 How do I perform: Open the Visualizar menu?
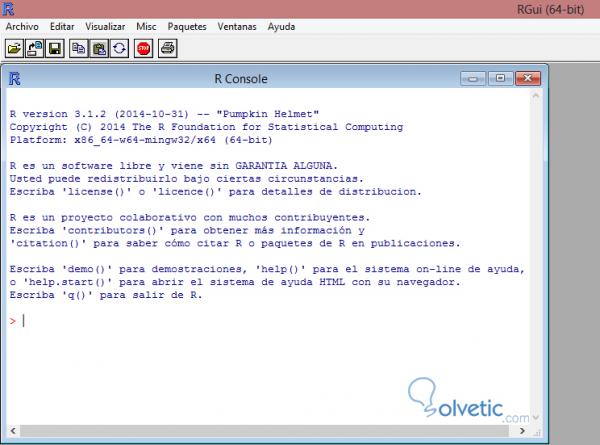coord(105,26)
